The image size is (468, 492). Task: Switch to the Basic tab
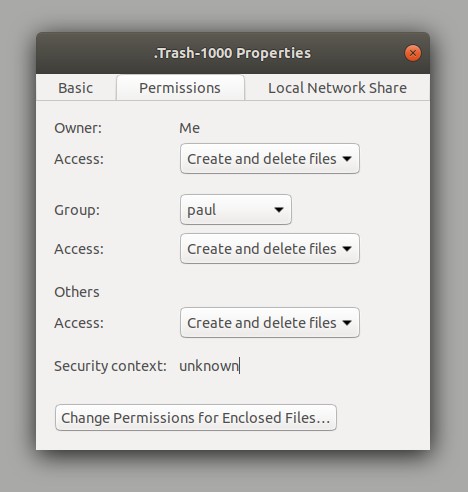point(76,88)
